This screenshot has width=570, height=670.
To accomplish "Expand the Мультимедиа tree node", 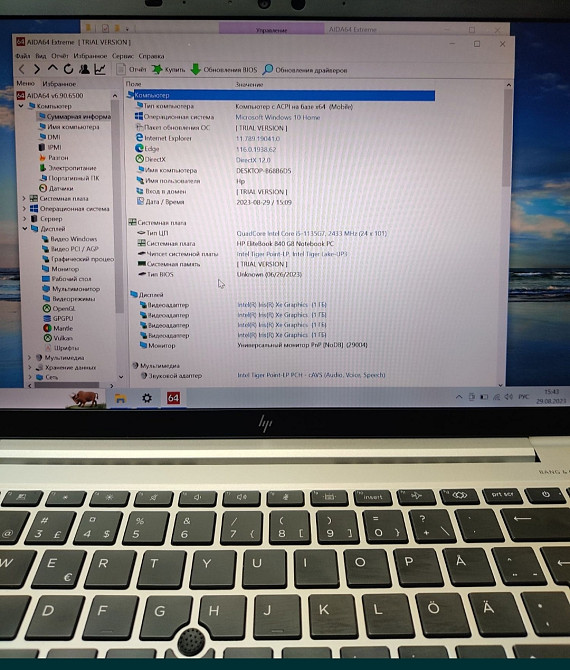I will pyautogui.click(x=29, y=358).
